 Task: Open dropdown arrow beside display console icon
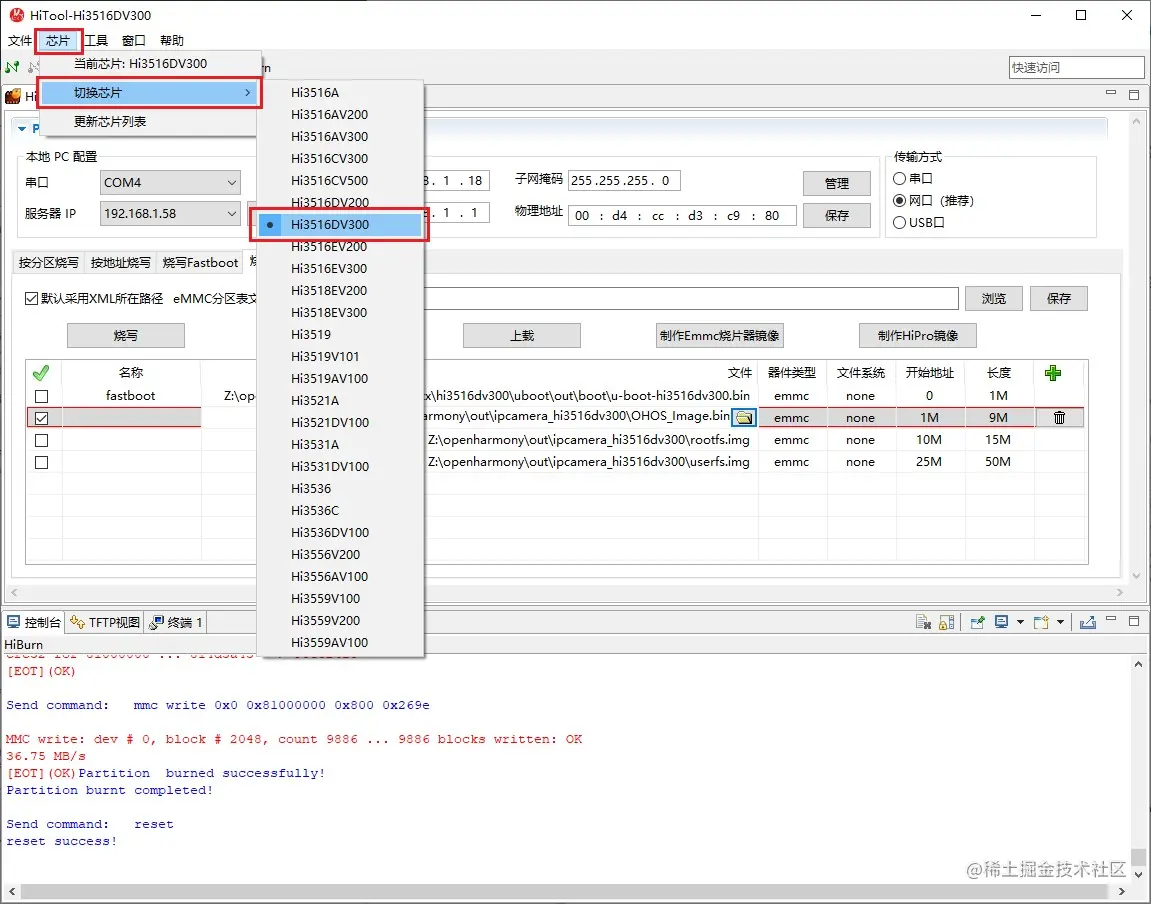pos(1020,622)
